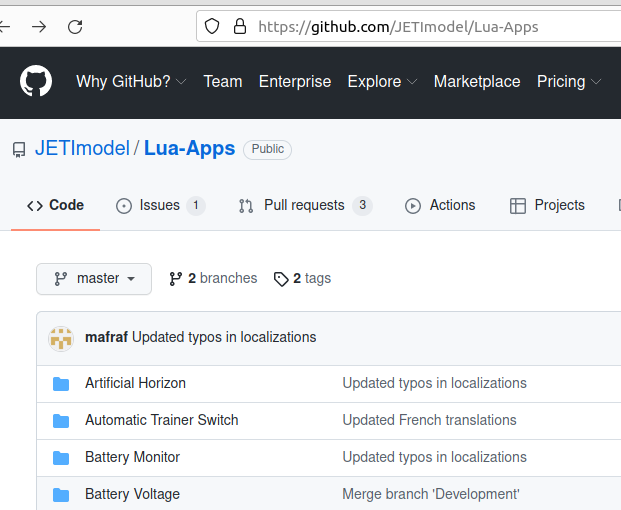The height and width of the screenshot is (510, 621).
Task: Open the "Merge branch 'Development'" commit link
Action: point(431,494)
